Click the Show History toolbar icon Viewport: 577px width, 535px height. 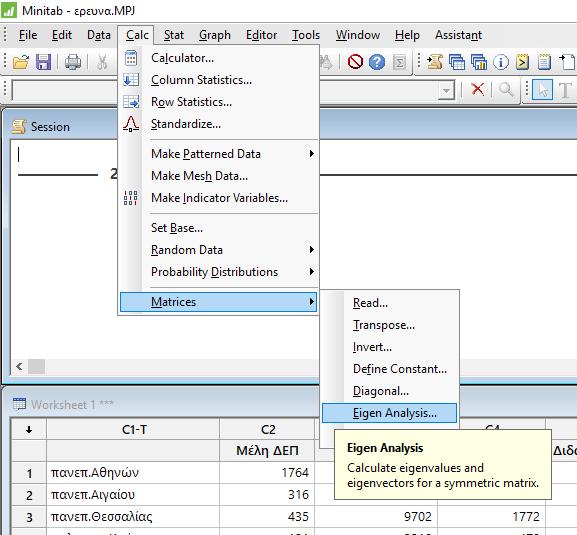(522, 62)
